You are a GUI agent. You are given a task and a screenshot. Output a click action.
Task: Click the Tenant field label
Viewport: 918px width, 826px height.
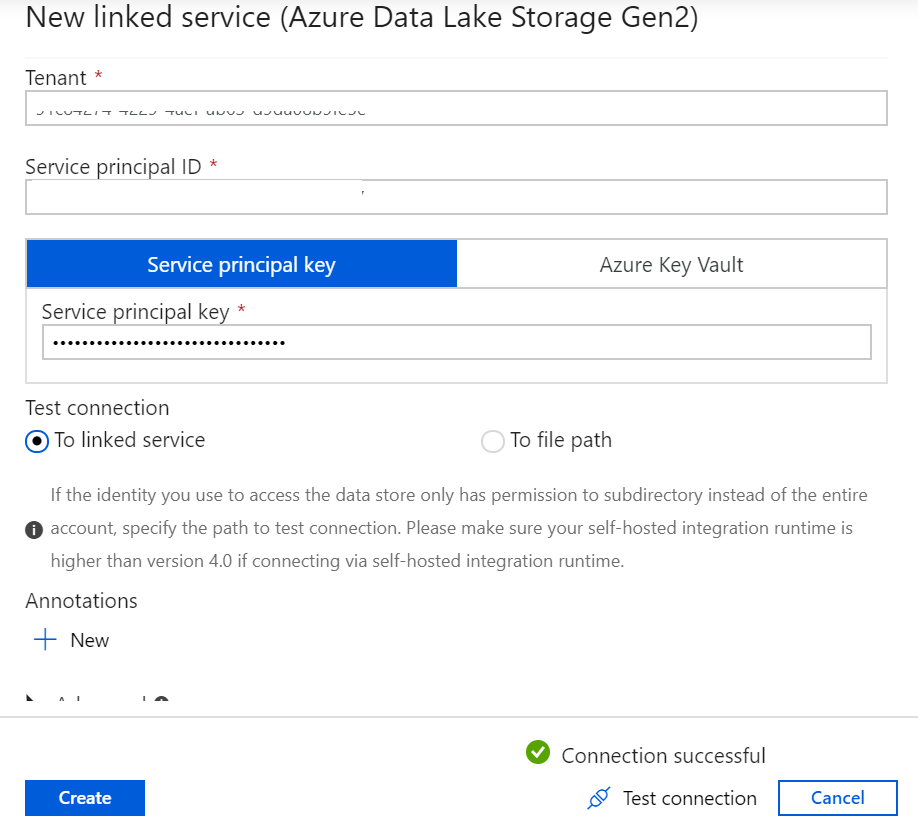(x=56, y=77)
